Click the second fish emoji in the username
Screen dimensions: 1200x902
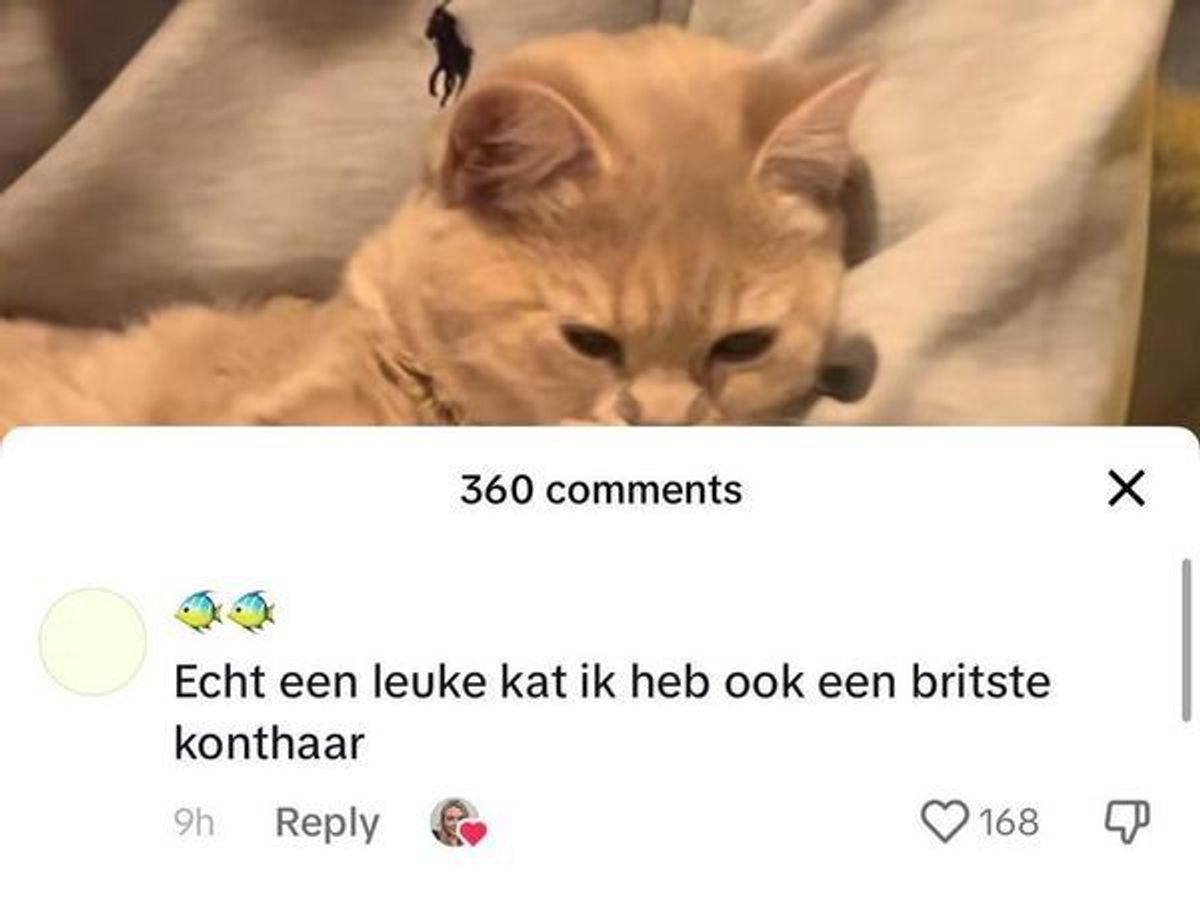(250, 611)
